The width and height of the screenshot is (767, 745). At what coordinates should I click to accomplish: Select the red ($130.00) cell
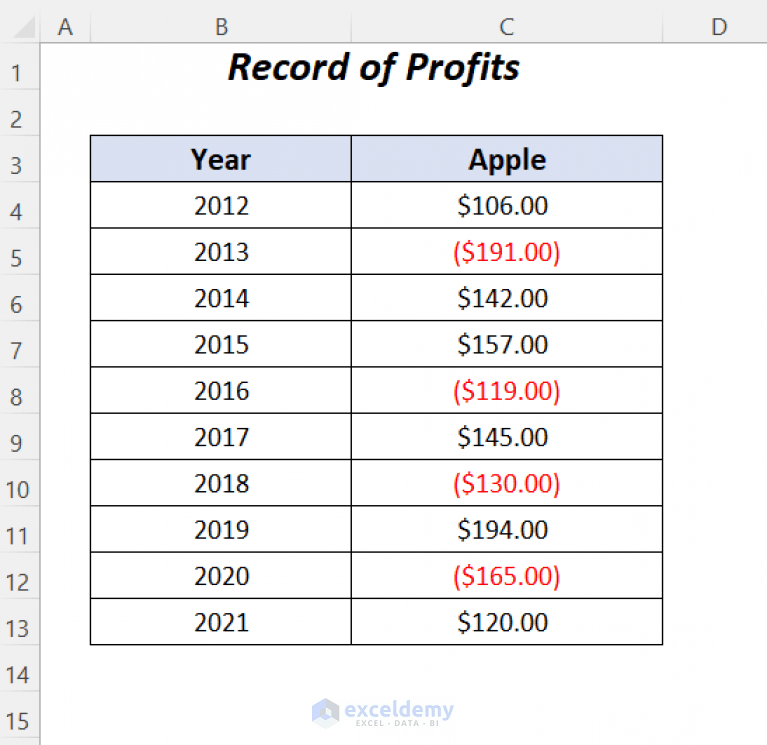coord(507,483)
